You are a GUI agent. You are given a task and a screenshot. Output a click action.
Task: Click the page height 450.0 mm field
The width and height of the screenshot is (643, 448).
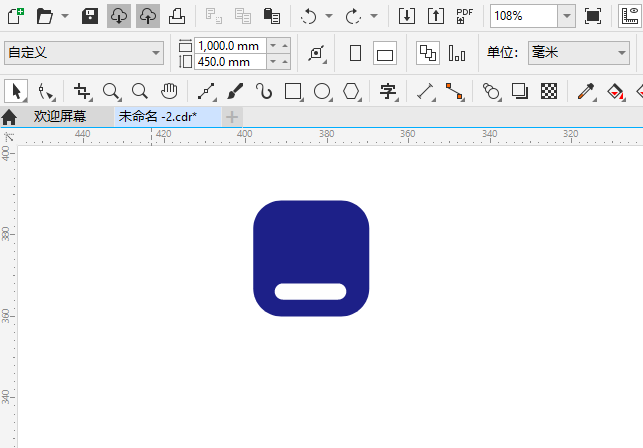230,62
